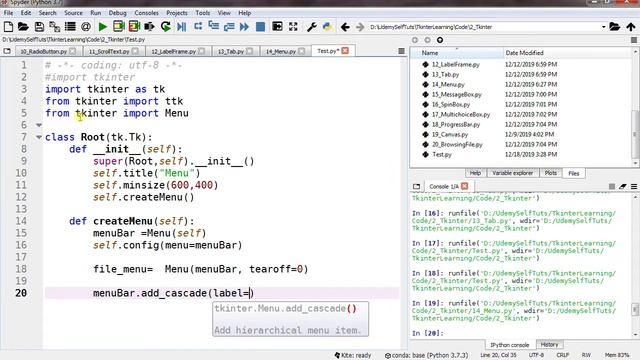Switch to the Variable explorer pane tab
The height and width of the screenshot is (360, 640).
(512, 173)
